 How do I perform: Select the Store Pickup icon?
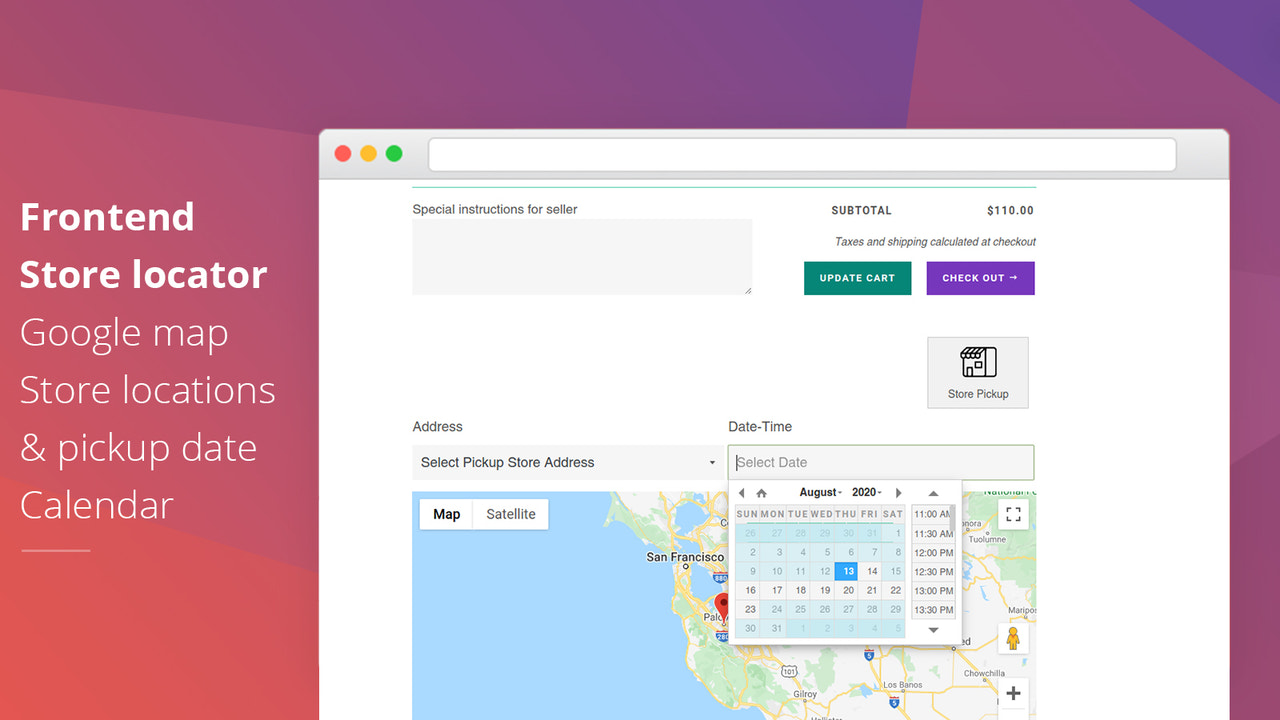point(977,368)
